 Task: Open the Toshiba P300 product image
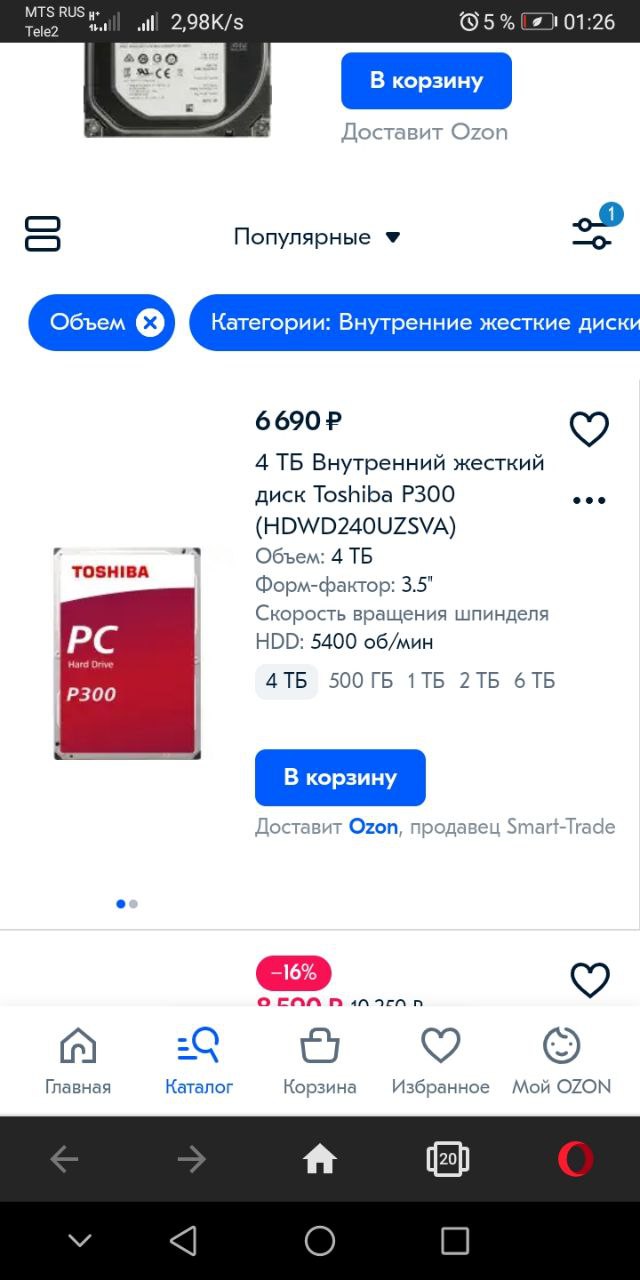coord(127,653)
